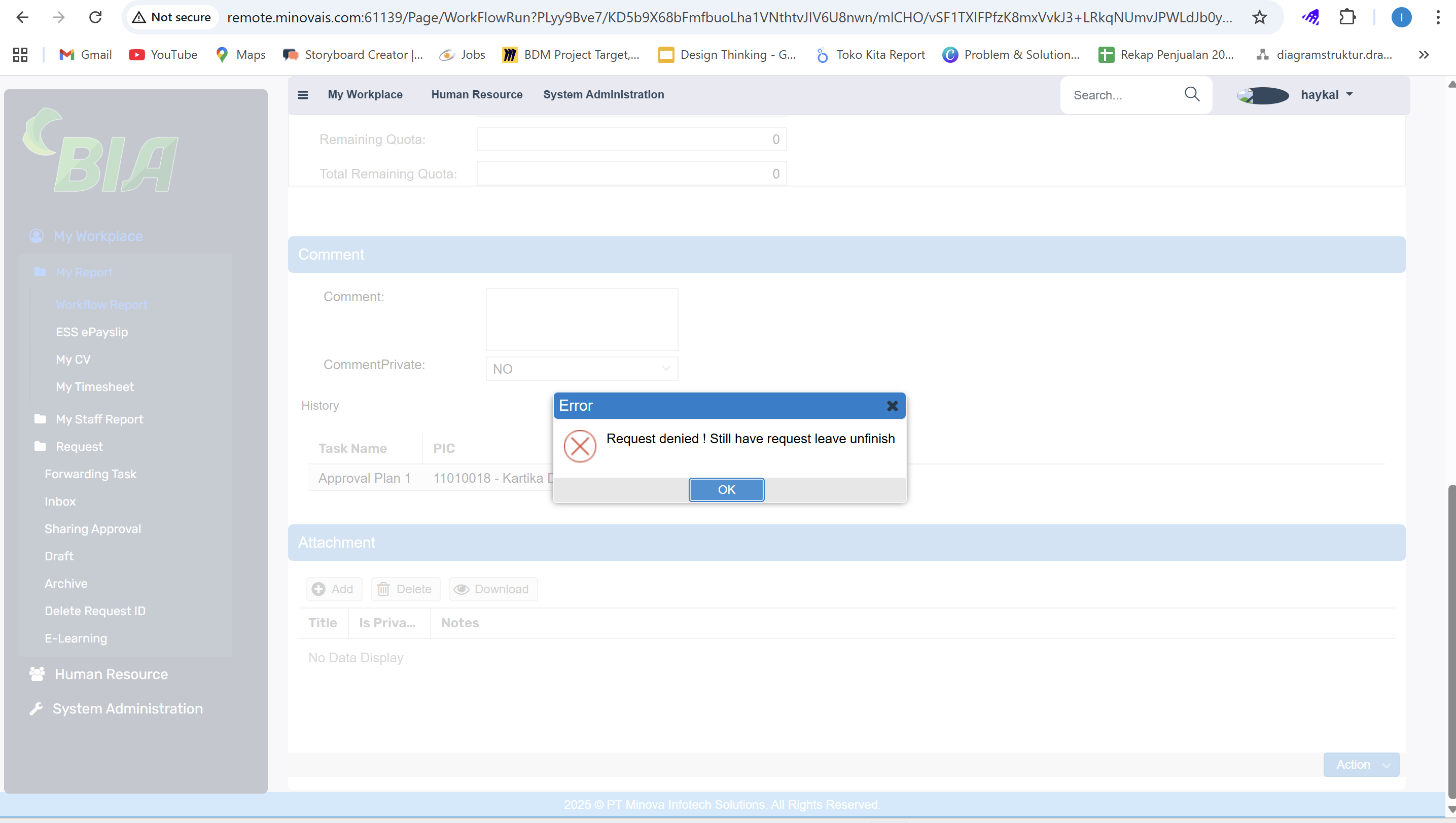Click the My Staff Report folder icon
Screen dimensions: 1456x823
pos(40,419)
